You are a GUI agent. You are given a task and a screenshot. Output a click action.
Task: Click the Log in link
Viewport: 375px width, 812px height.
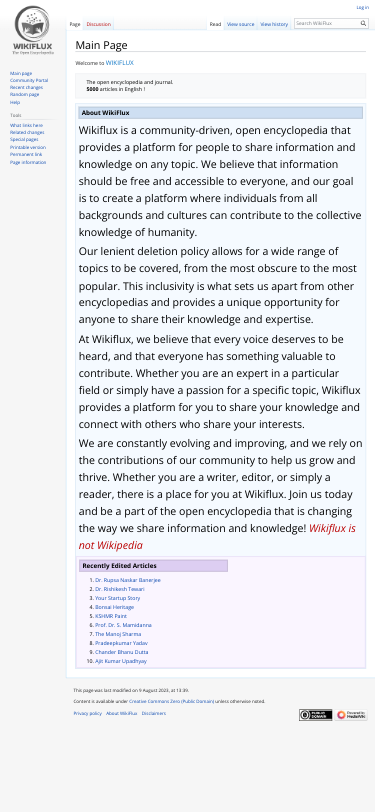click(363, 7)
